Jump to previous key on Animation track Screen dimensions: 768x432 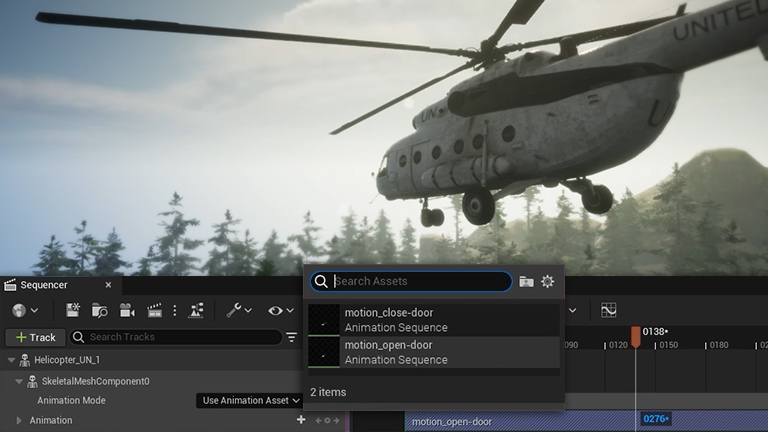319,420
